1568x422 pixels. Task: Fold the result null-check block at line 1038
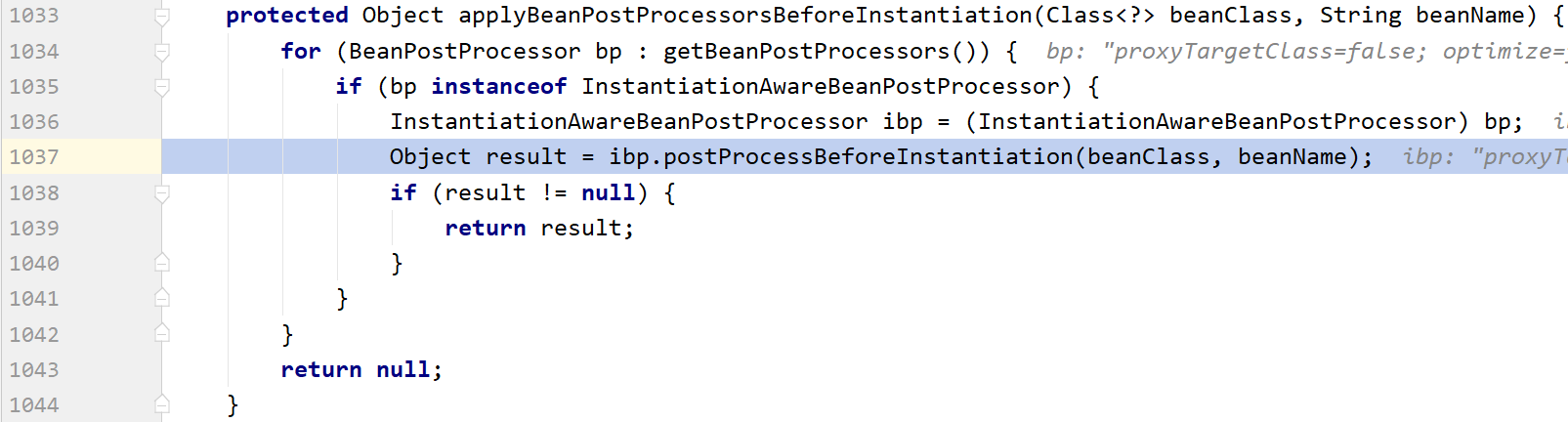pyautogui.click(x=162, y=192)
